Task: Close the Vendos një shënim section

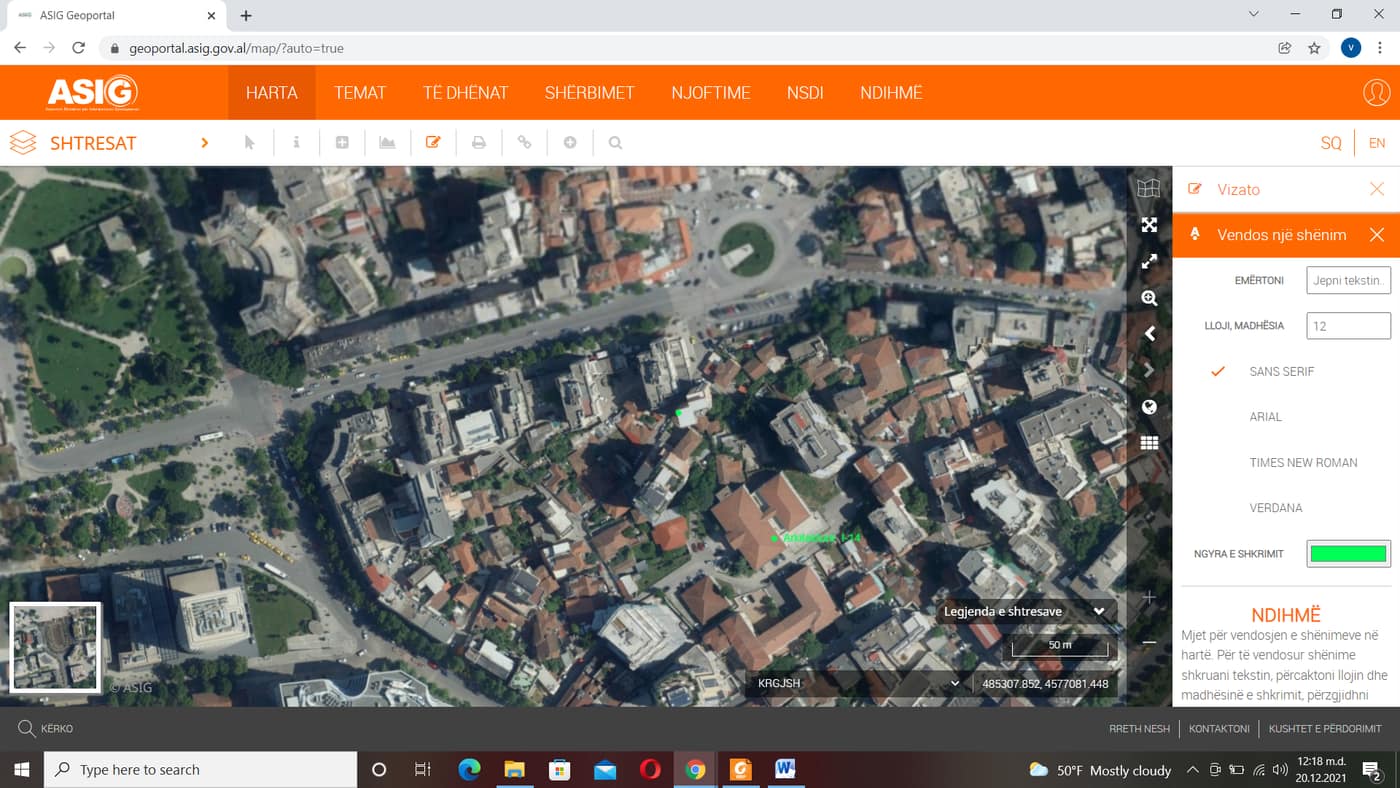Action: point(1377,235)
